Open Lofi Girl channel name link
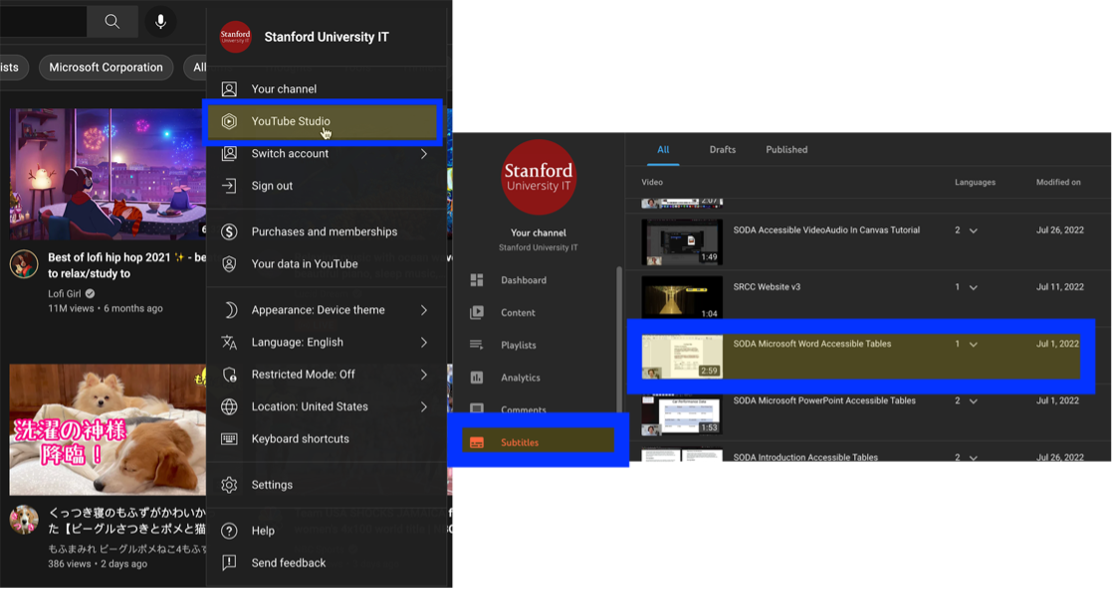This screenshot has width=1115, height=592. 65,294
